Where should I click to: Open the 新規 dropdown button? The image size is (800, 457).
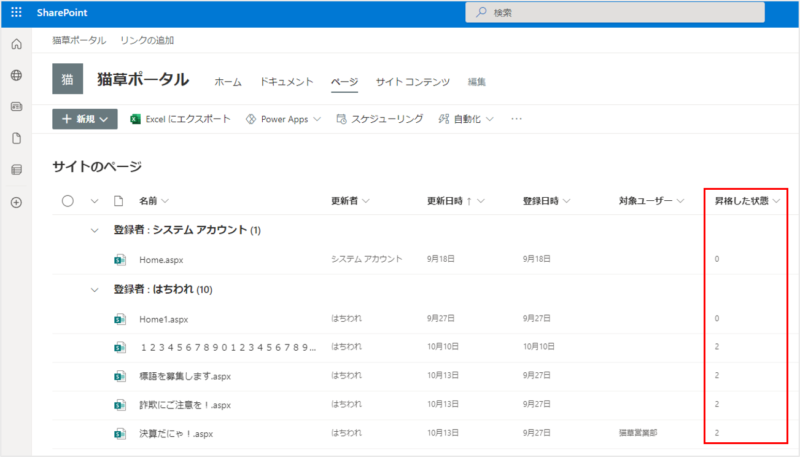tap(85, 119)
